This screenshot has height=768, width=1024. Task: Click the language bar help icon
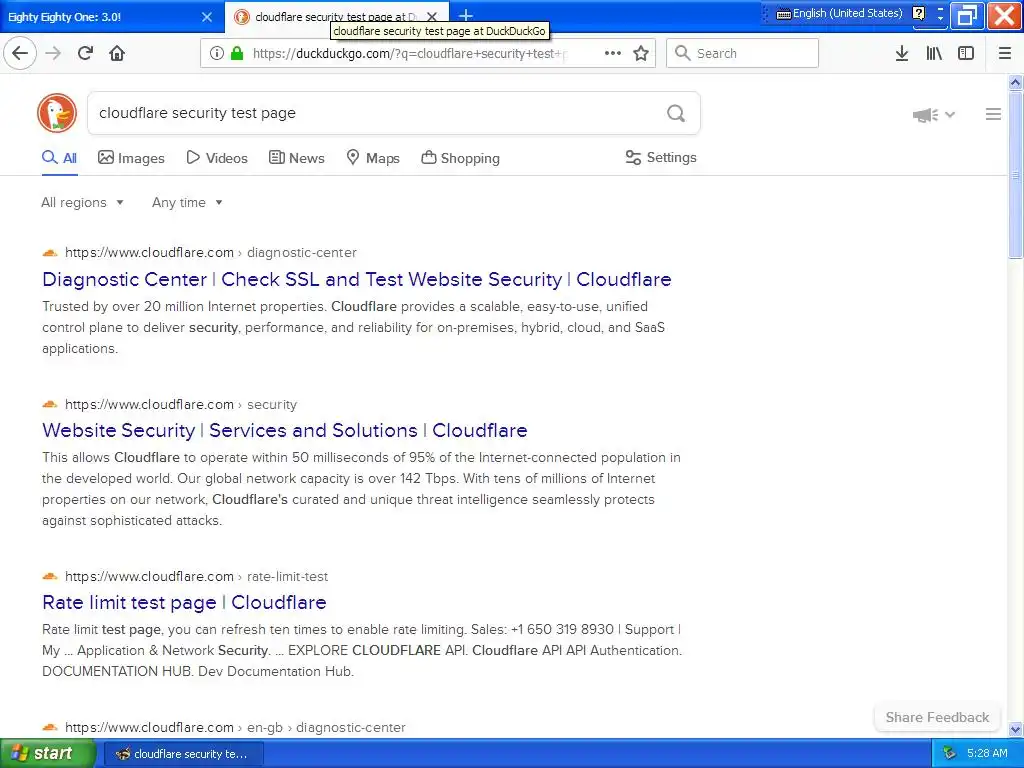click(x=918, y=13)
